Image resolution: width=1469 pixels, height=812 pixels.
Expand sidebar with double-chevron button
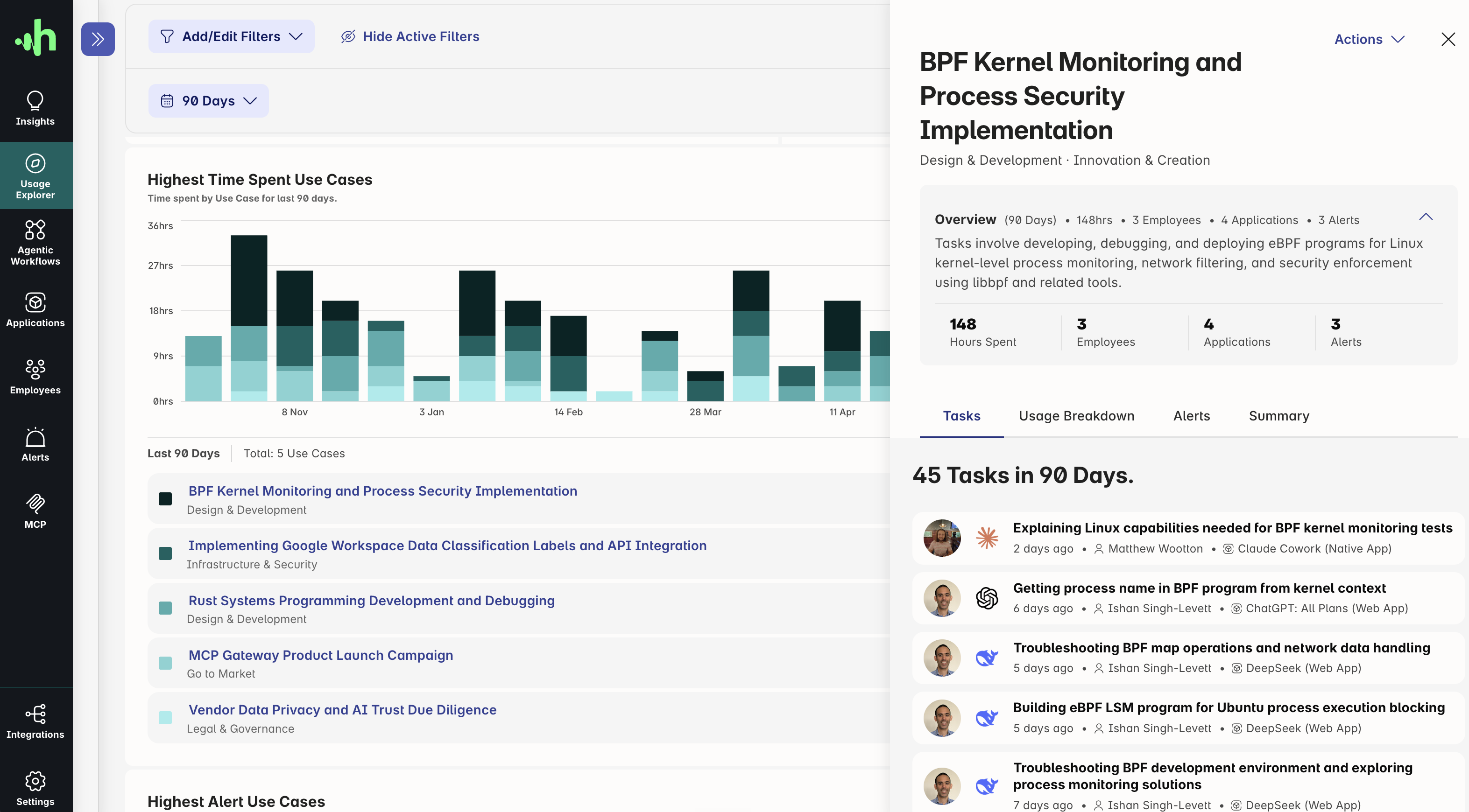tap(98, 39)
